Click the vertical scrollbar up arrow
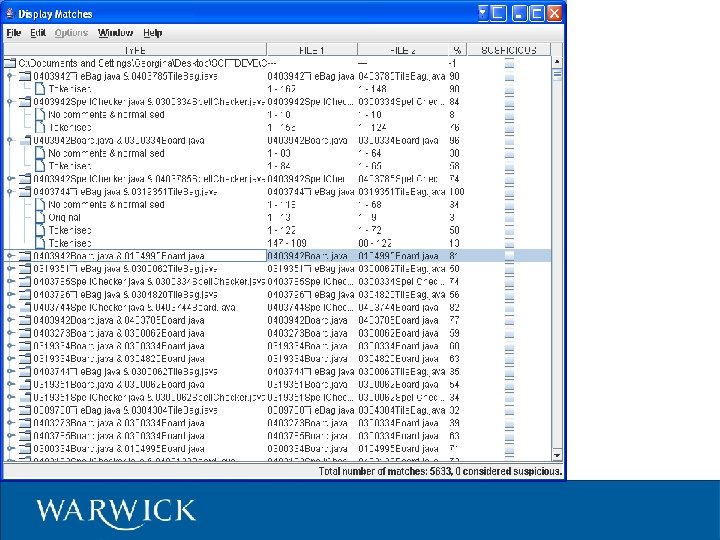The height and width of the screenshot is (540, 720). (x=557, y=61)
